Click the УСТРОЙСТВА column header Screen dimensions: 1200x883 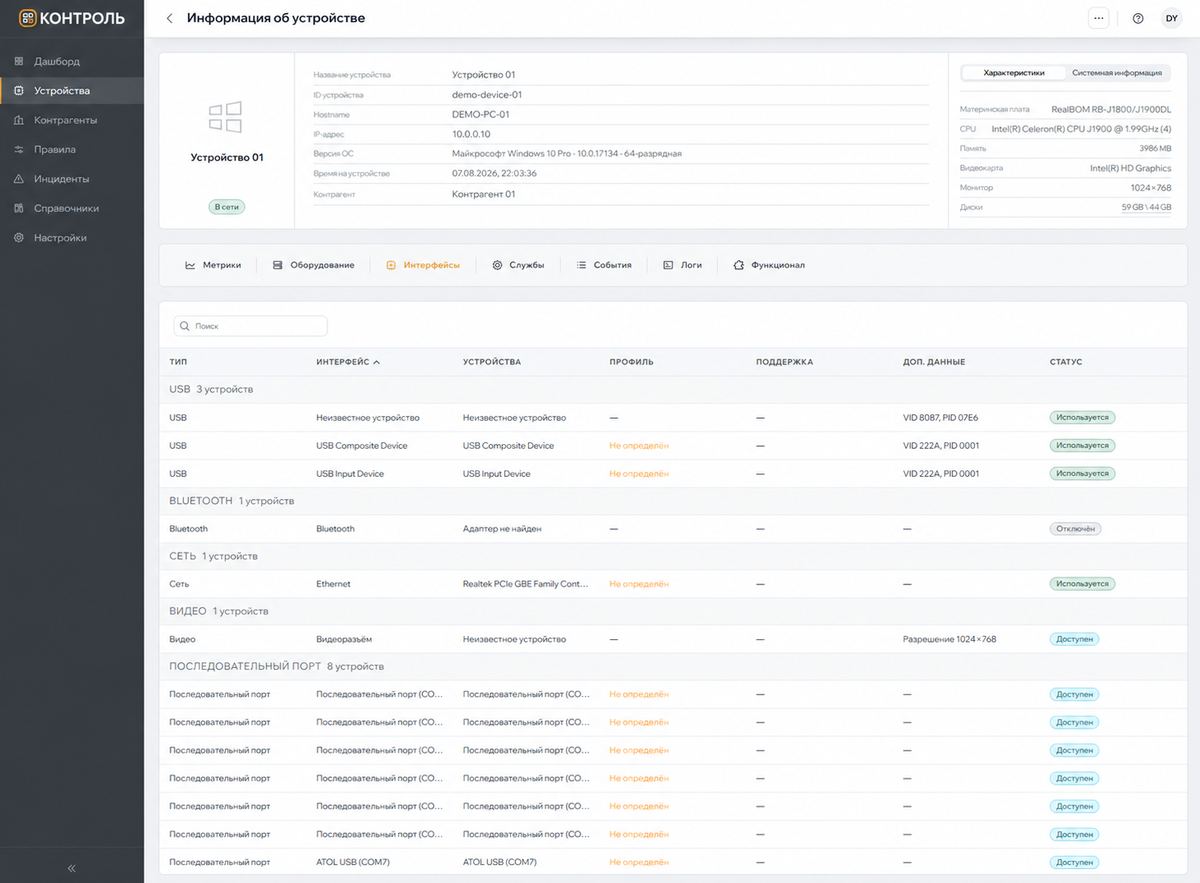tap(492, 362)
